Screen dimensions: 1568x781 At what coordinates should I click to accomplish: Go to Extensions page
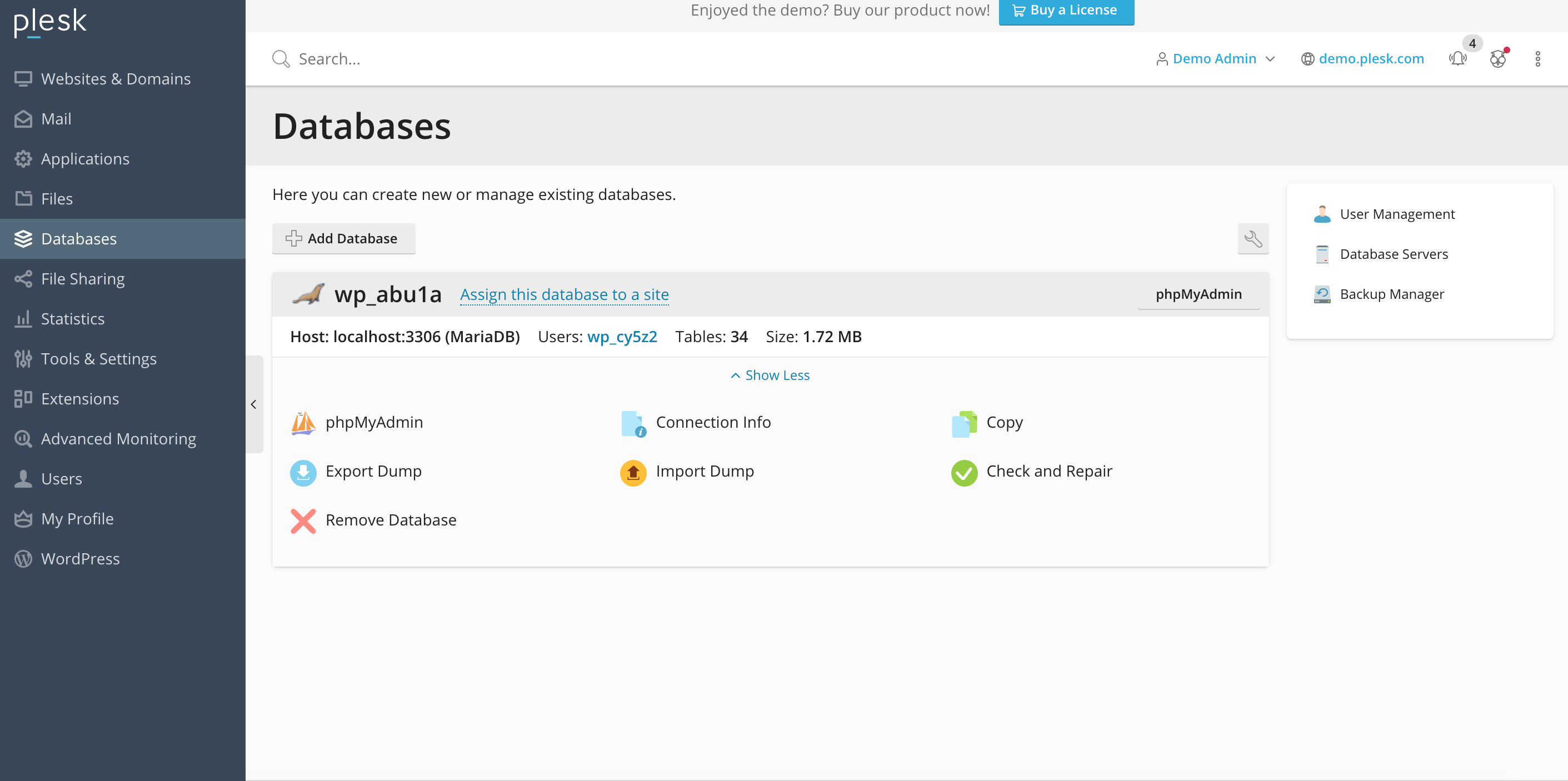[x=122, y=399]
